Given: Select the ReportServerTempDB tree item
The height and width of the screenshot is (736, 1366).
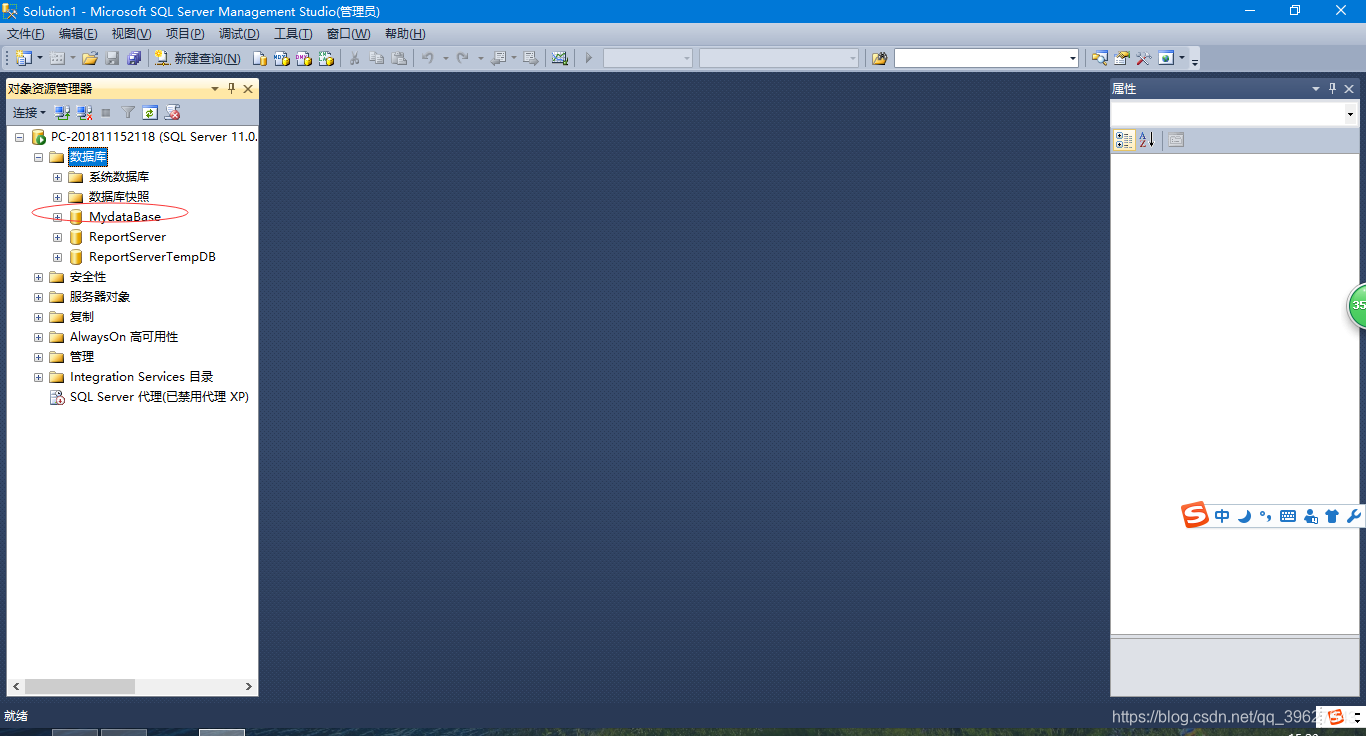Looking at the screenshot, I should 152,257.
